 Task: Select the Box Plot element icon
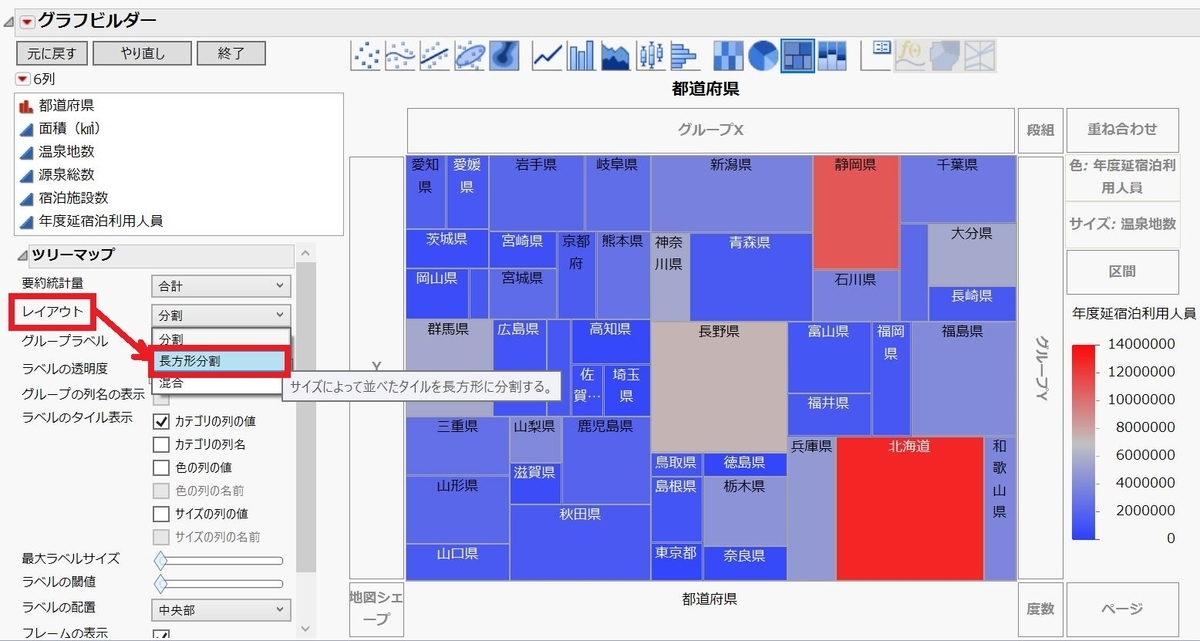[x=652, y=55]
